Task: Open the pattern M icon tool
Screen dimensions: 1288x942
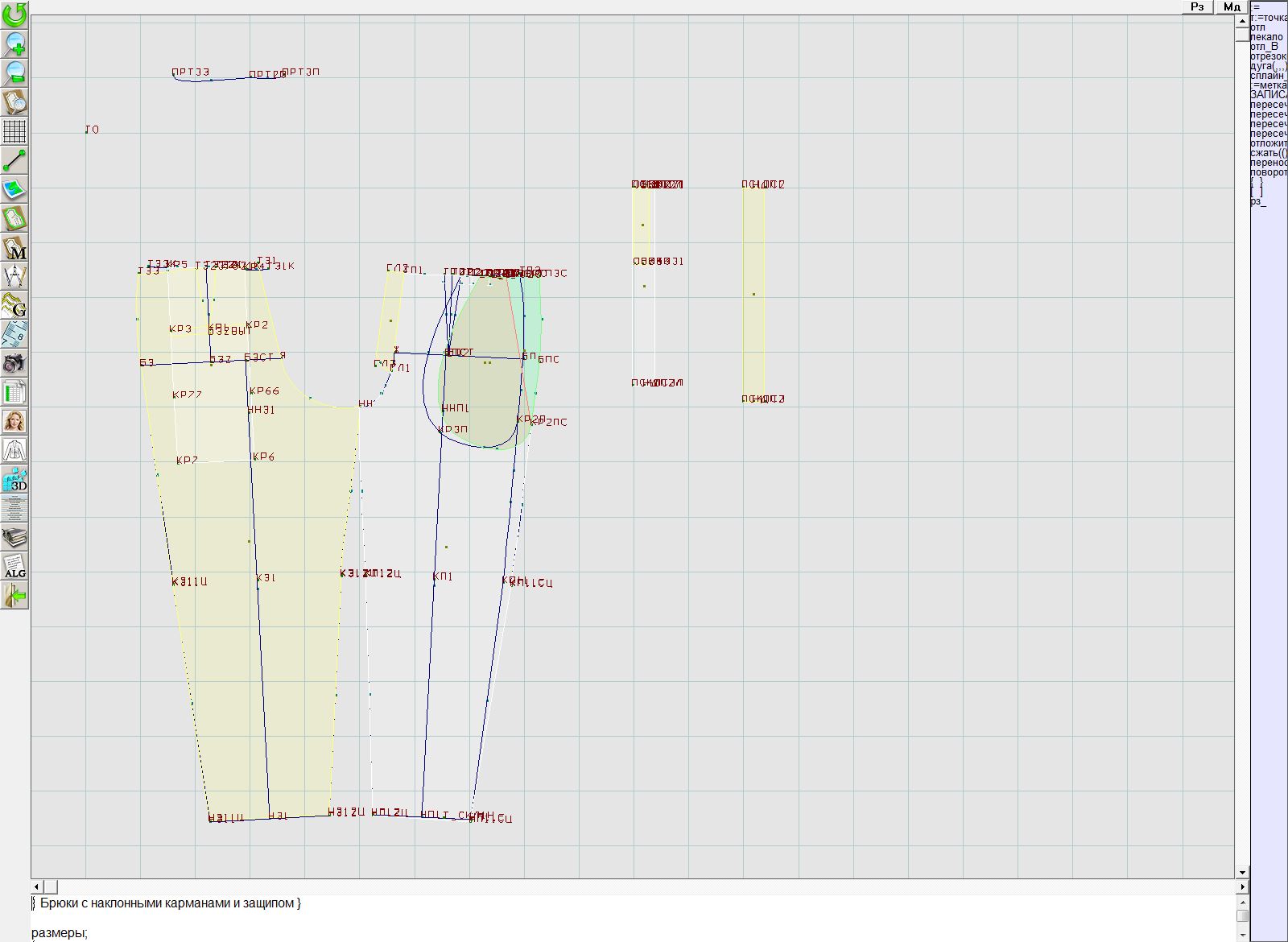Action: tap(14, 248)
